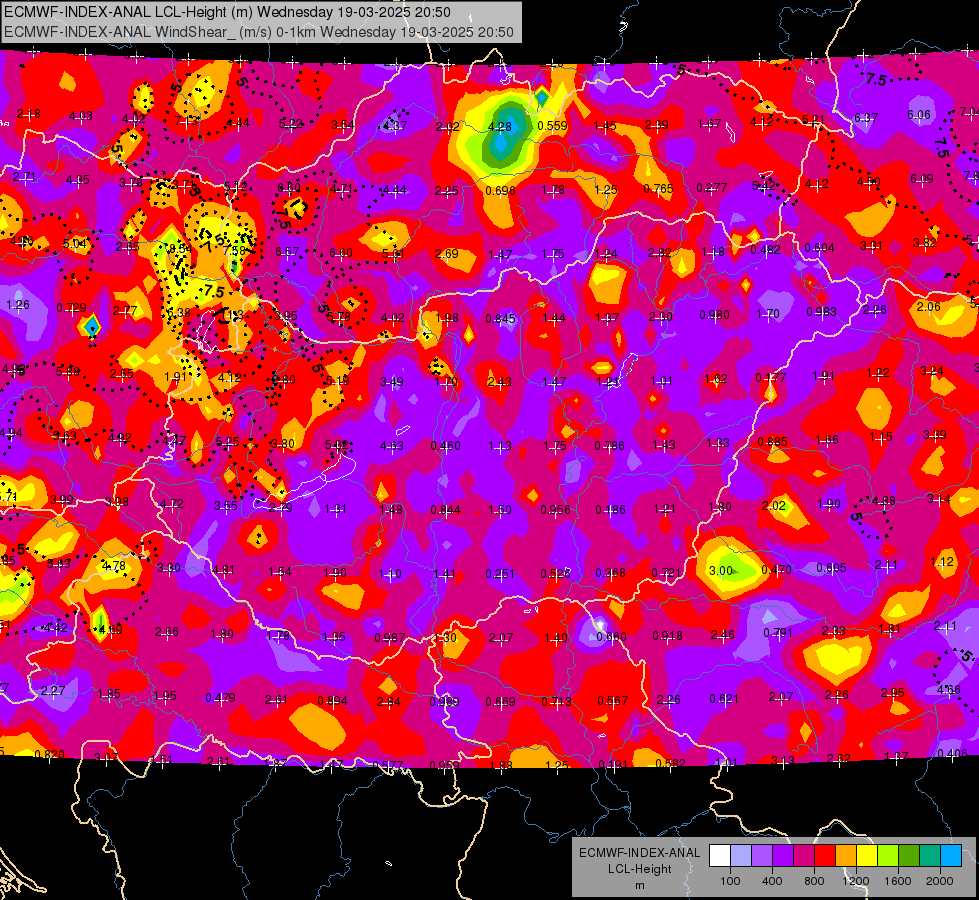This screenshot has height=900, width=979.
Task: Click the legend tick label 800
Action: point(814,881)
